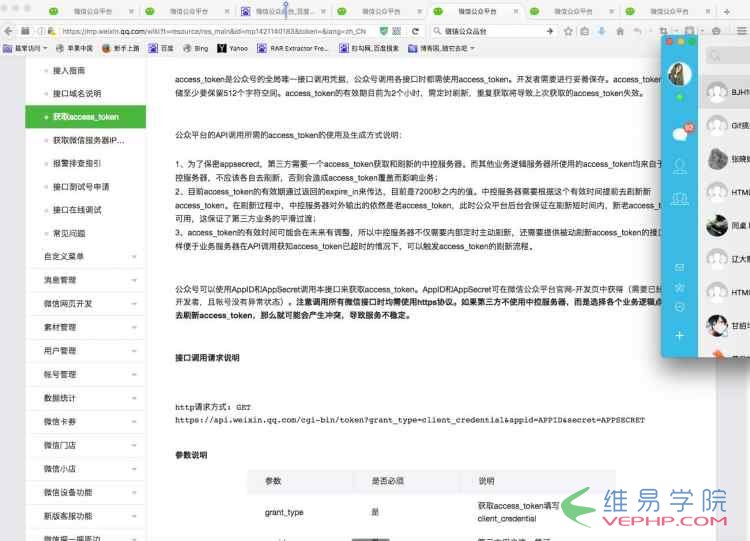This screenshot has height=541, width=750.
Task: Expand the 数据统计 section
Action: tap(88, 398)
